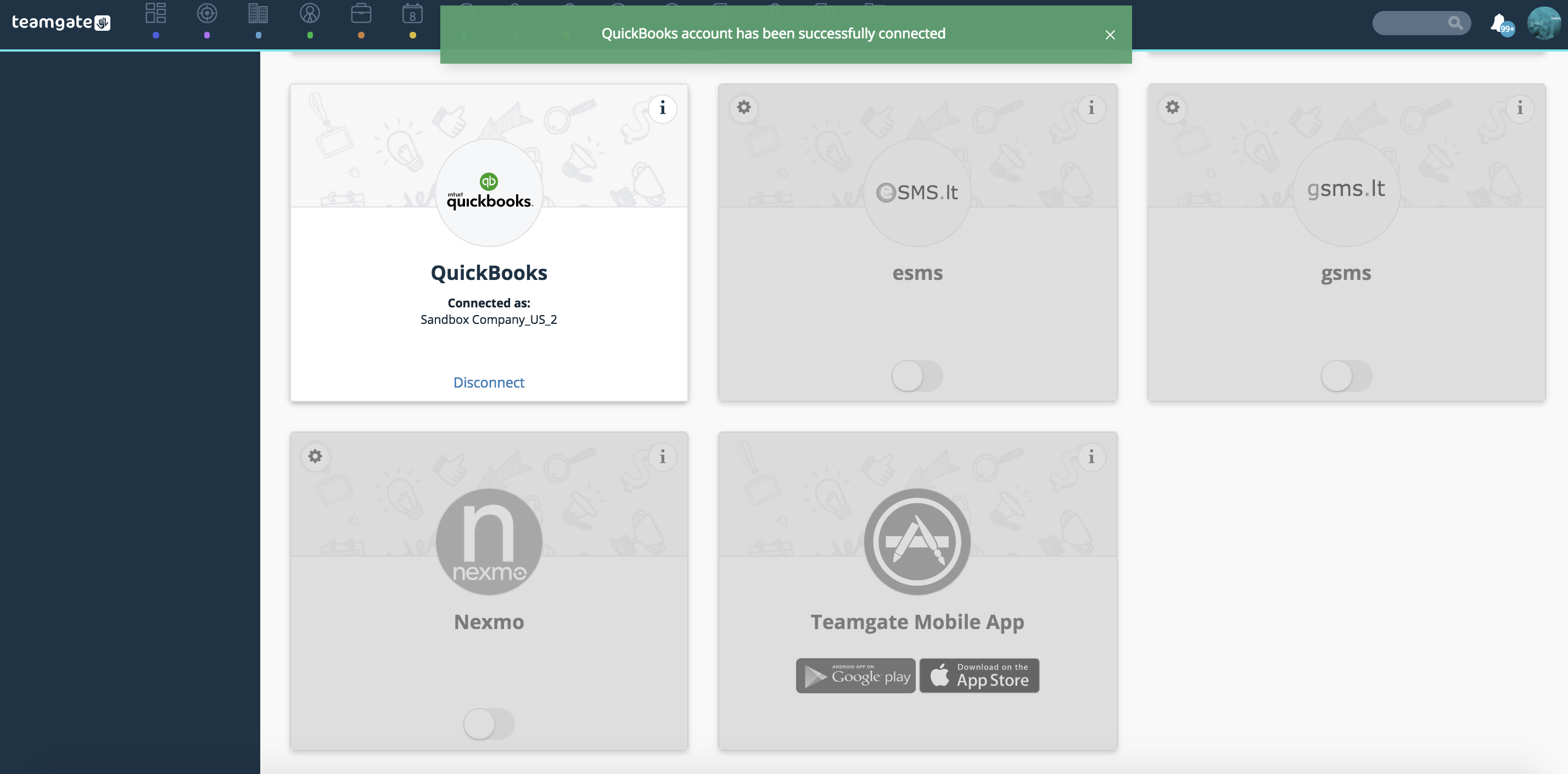Click the success notification message text
Image resolution: width=1568 pixels, height=774 pixels.
(x=773, y=33)
